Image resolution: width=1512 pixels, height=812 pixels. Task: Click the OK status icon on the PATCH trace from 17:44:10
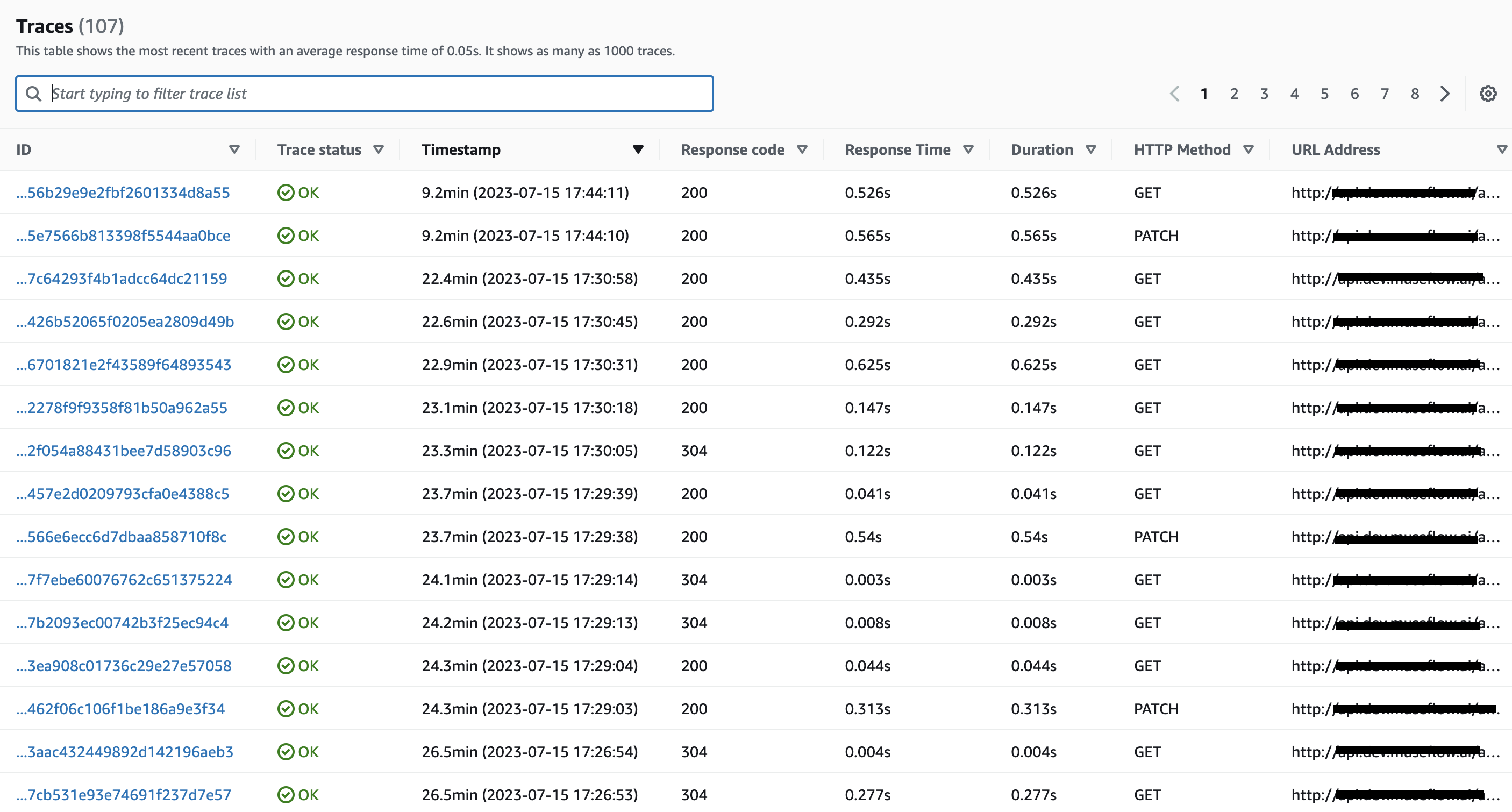click(286, 236)
